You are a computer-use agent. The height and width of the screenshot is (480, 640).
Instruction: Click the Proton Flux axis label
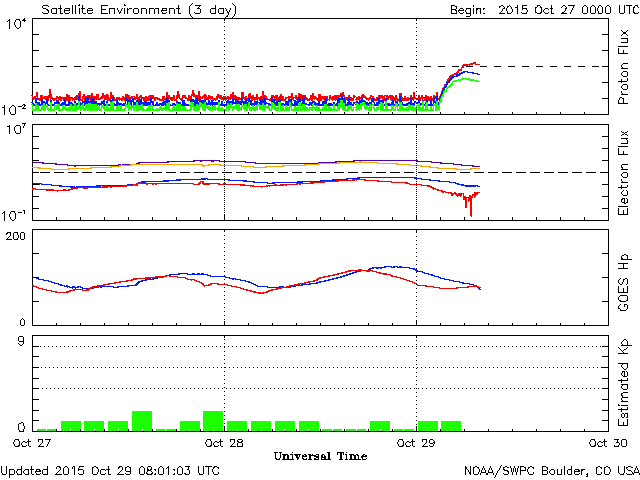point(623,68)
